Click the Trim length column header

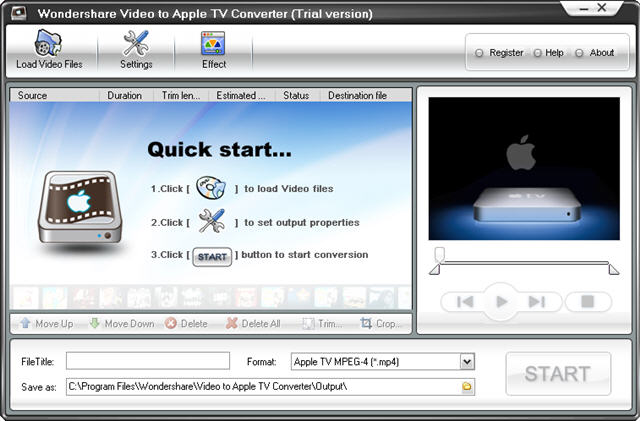[x=181, y=96]
